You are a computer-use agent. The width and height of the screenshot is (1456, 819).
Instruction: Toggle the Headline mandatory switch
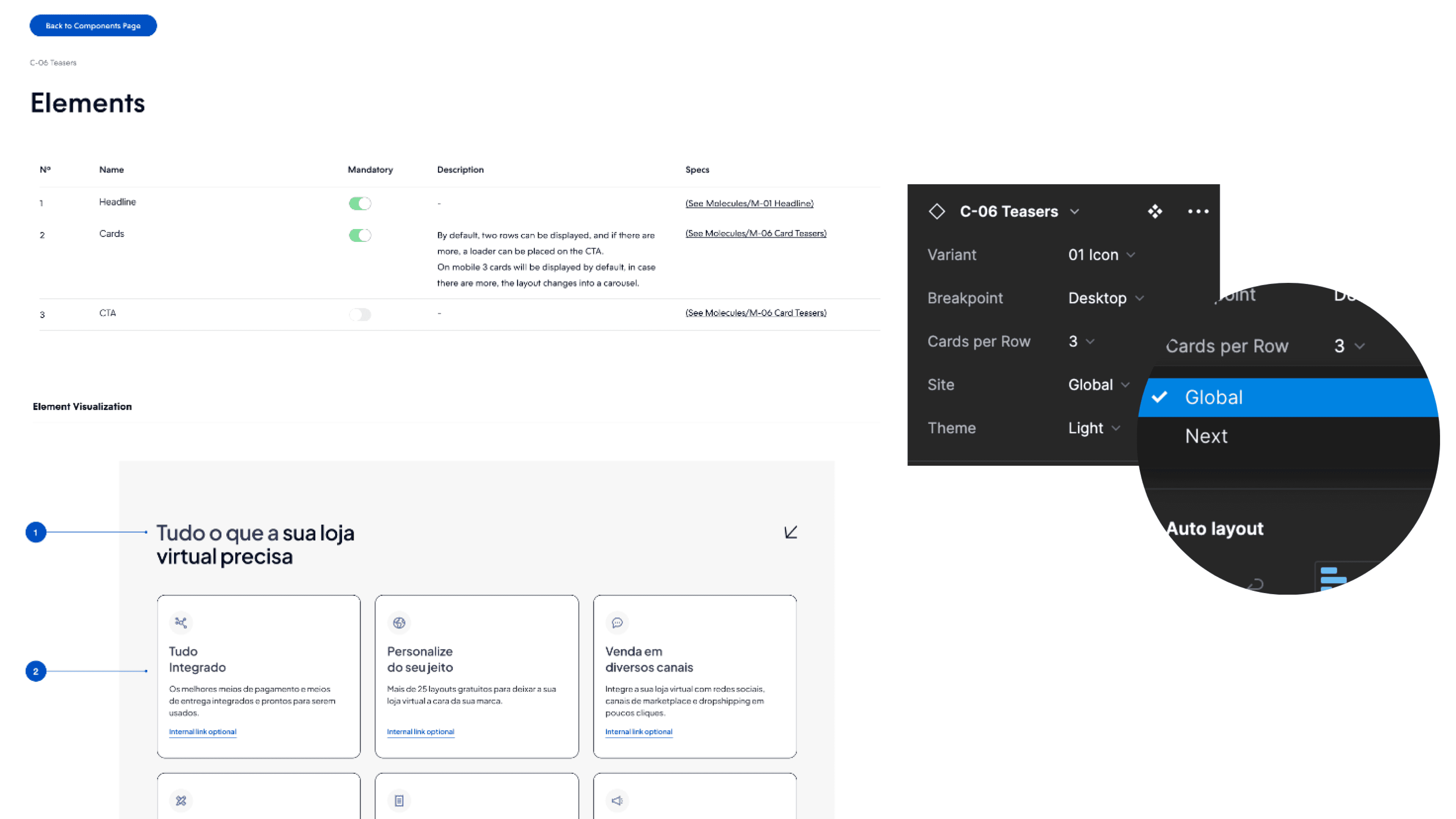360,204
